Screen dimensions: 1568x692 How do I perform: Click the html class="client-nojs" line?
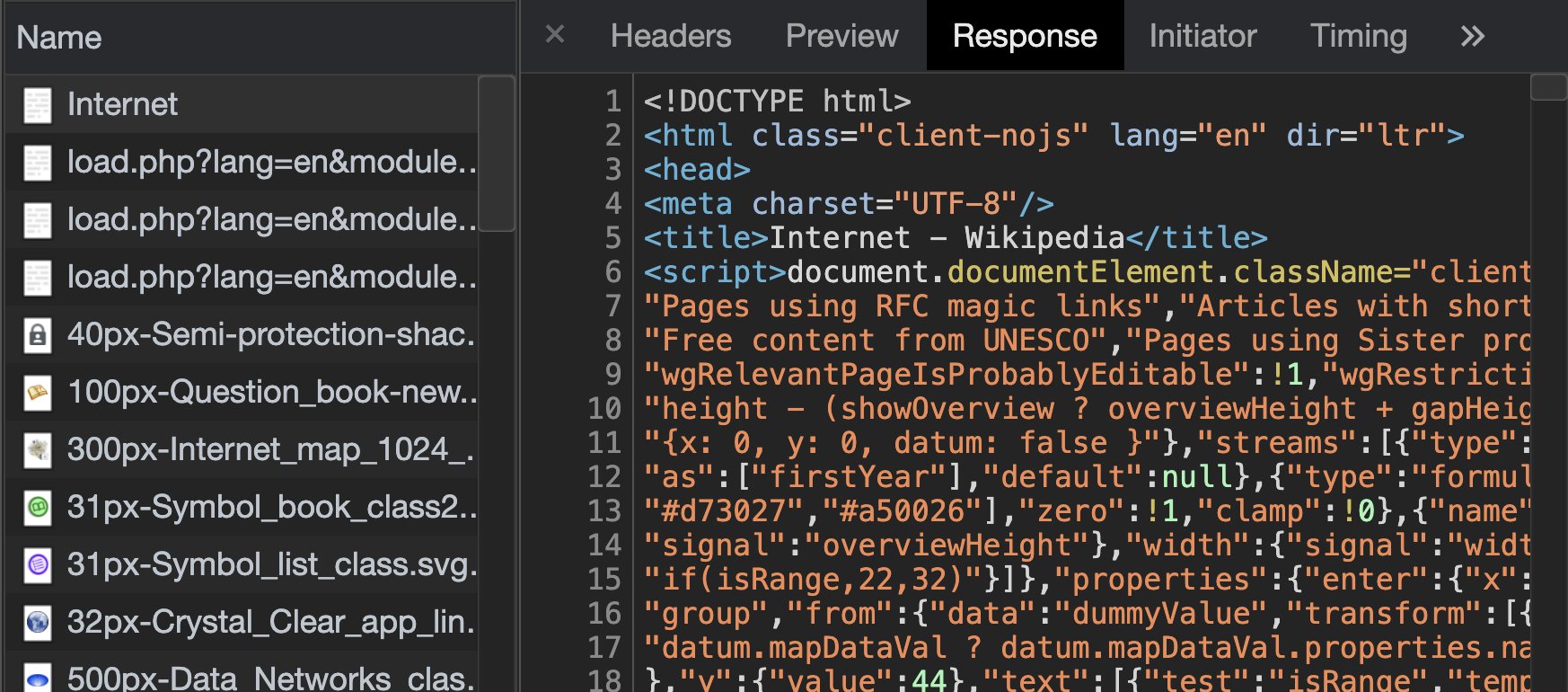[x=1053, y=135]
